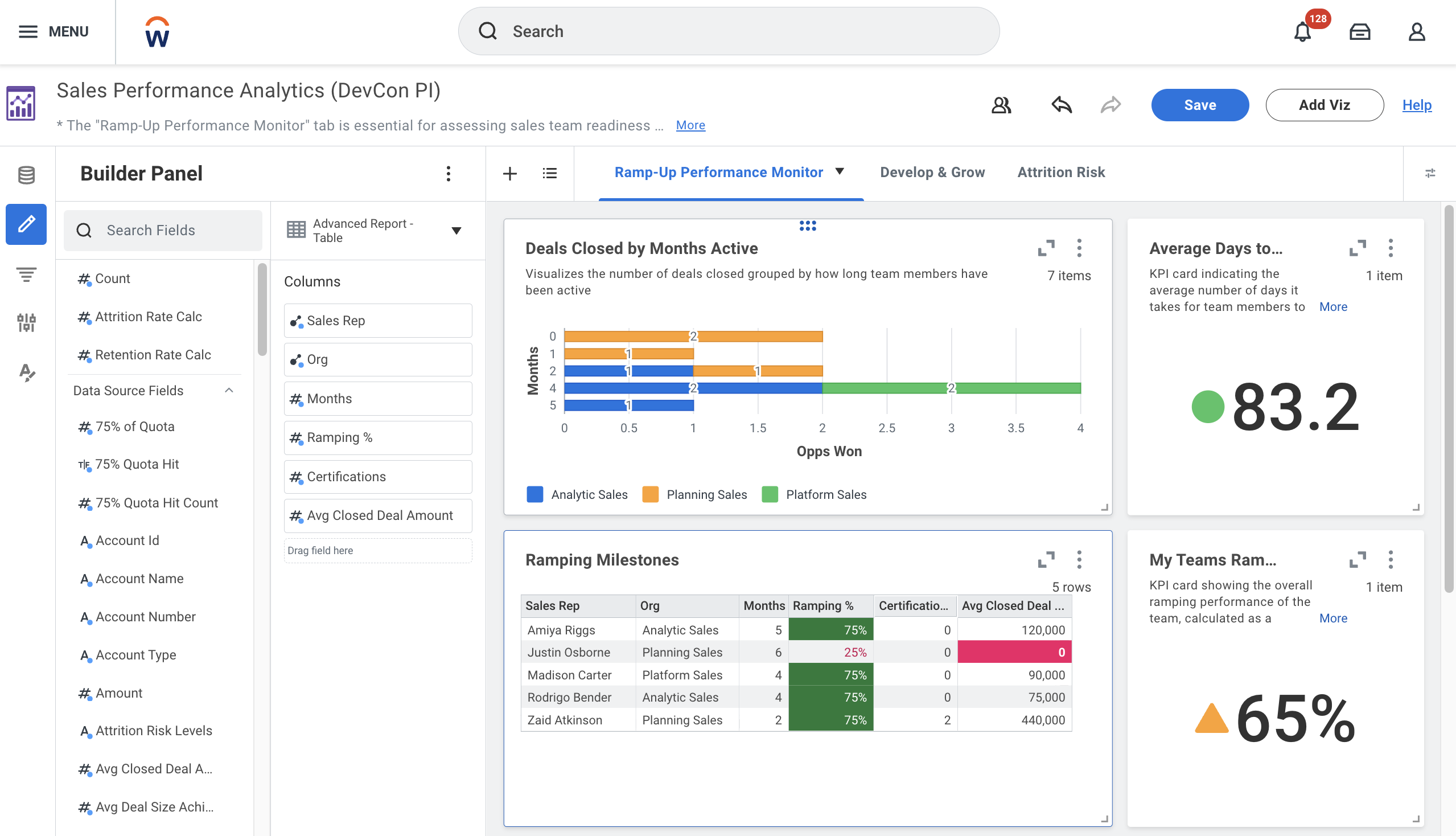
Task: Open Ramping Milestones three-dot options menu
Action: 1079,559
